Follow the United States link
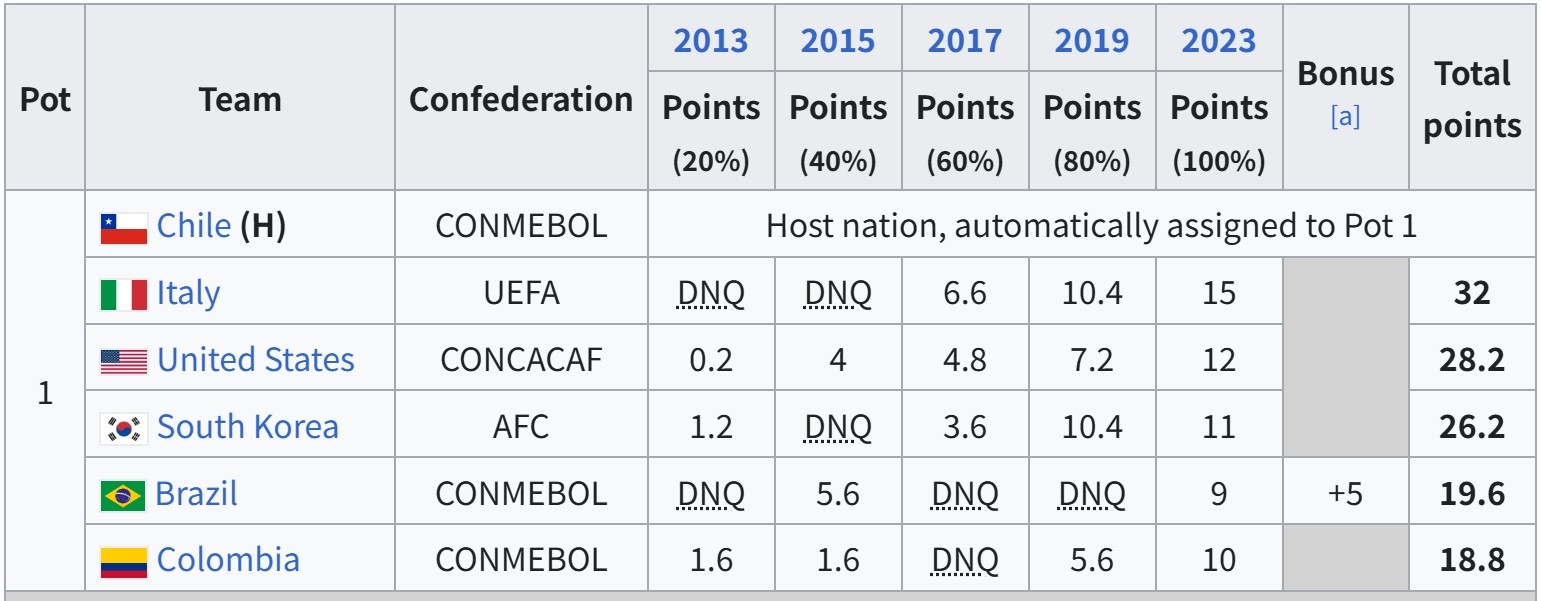 [256, 360]
